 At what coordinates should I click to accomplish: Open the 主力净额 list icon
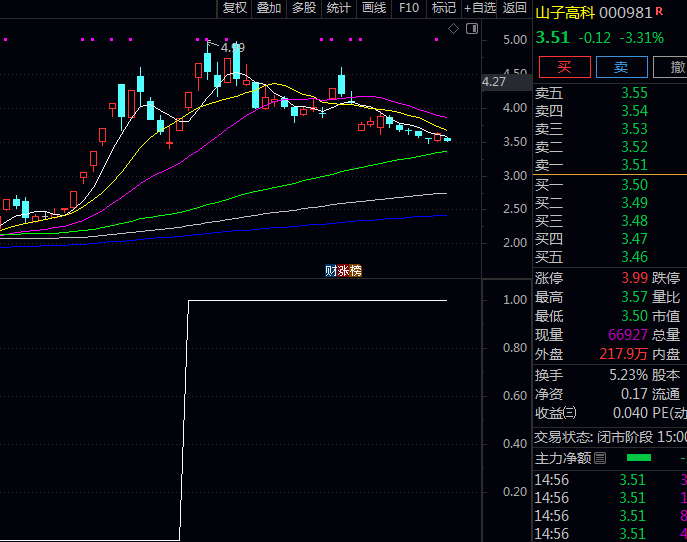(600, 459)
